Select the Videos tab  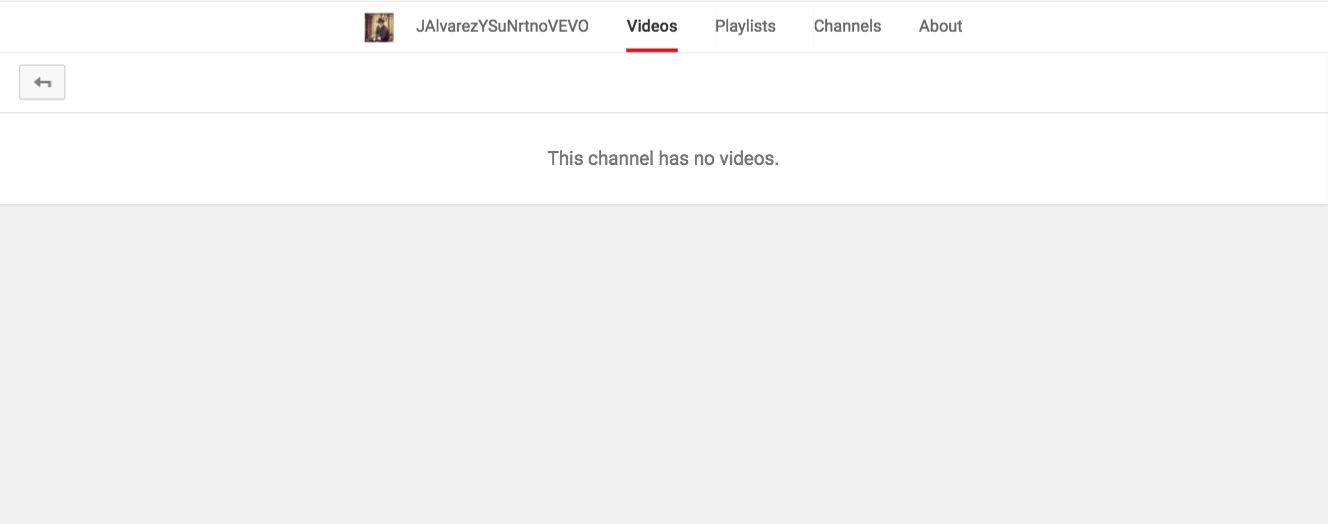coord(652,26)
